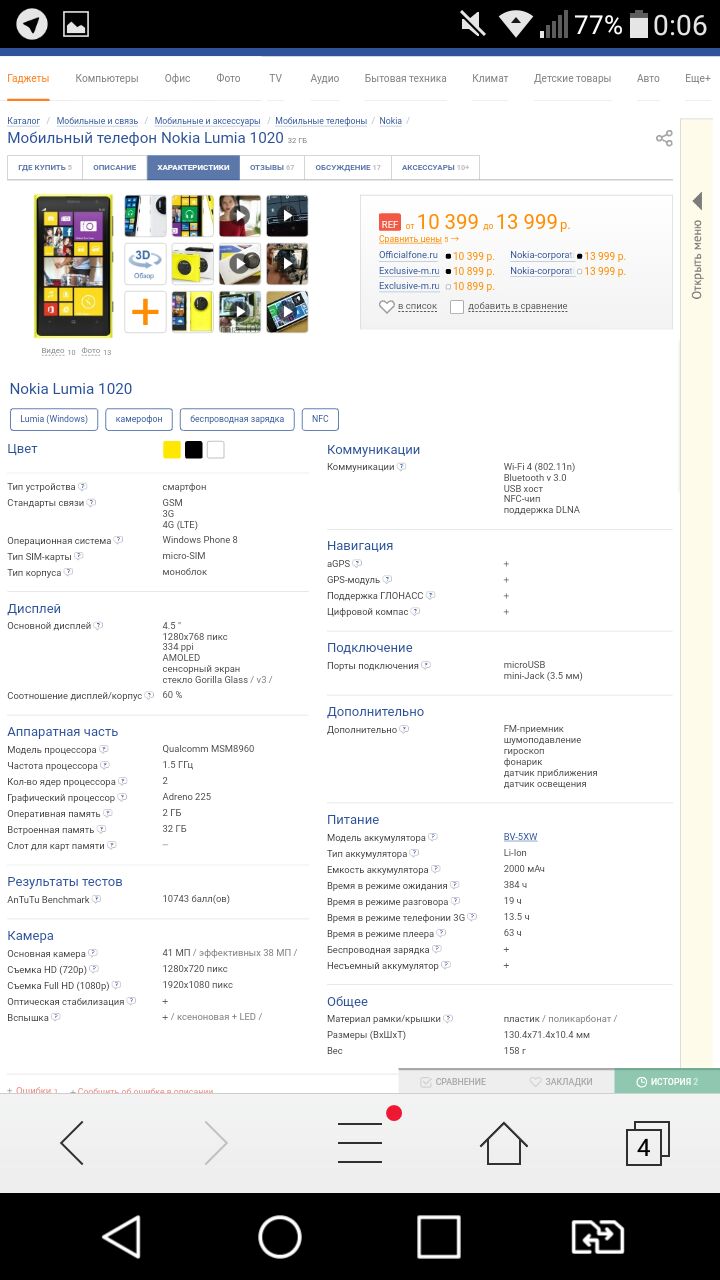Open help icon next to Тип SIM-карты

(x=79, y=556)
